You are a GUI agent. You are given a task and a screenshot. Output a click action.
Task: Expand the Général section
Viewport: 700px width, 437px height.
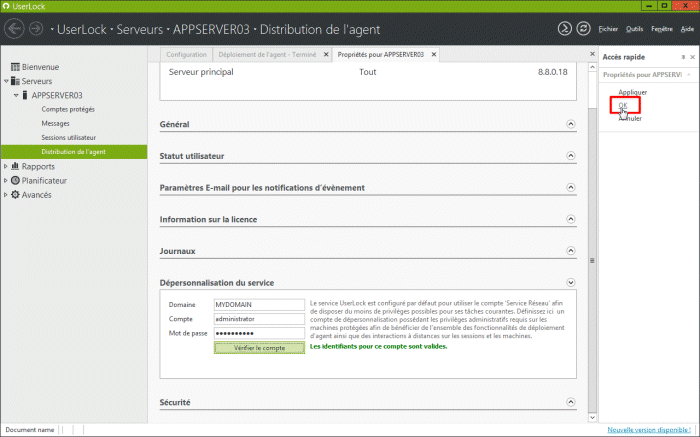pyautogui.click(x=571, y=124)
